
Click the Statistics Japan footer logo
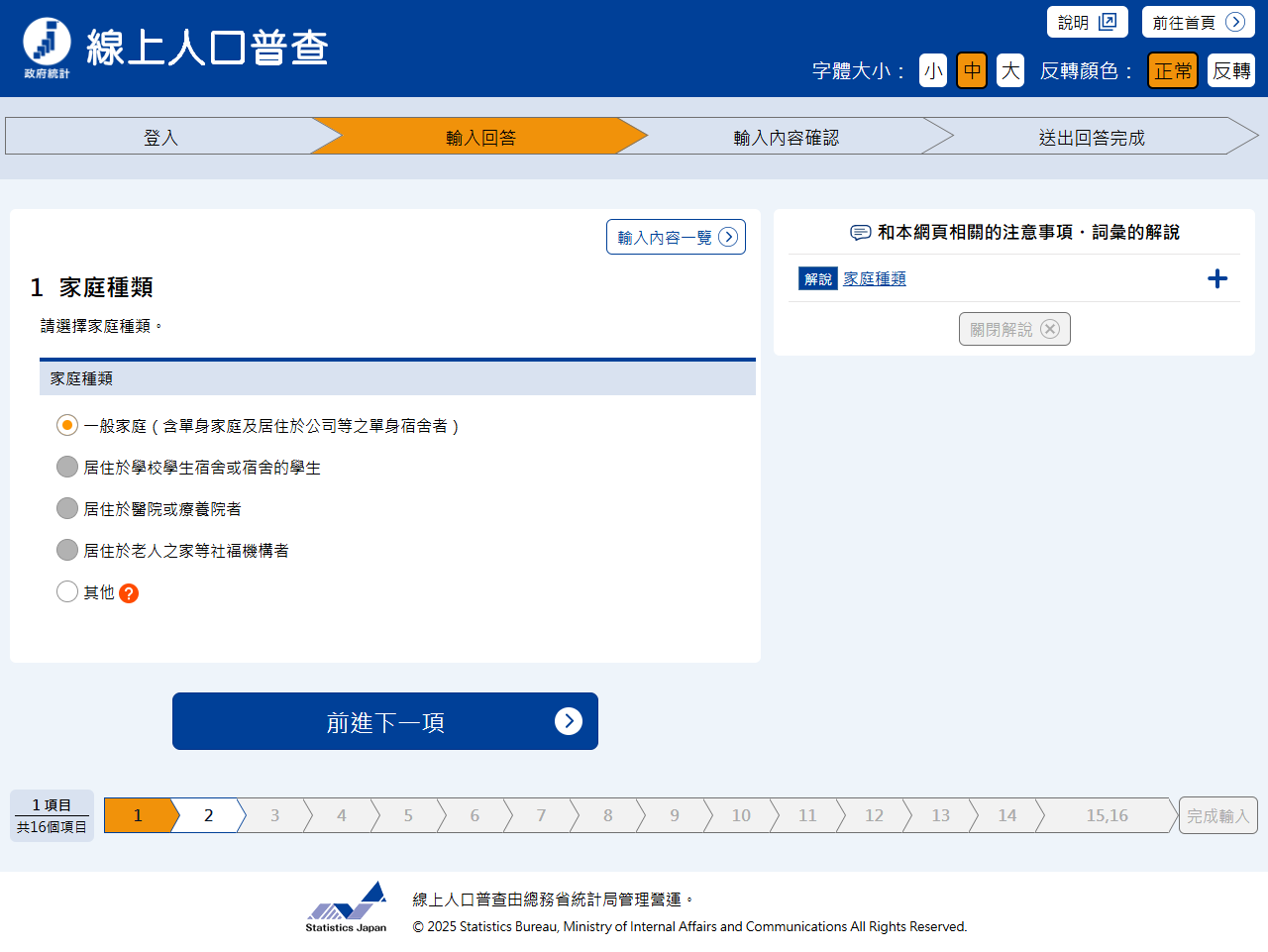(x=346, y=906)
